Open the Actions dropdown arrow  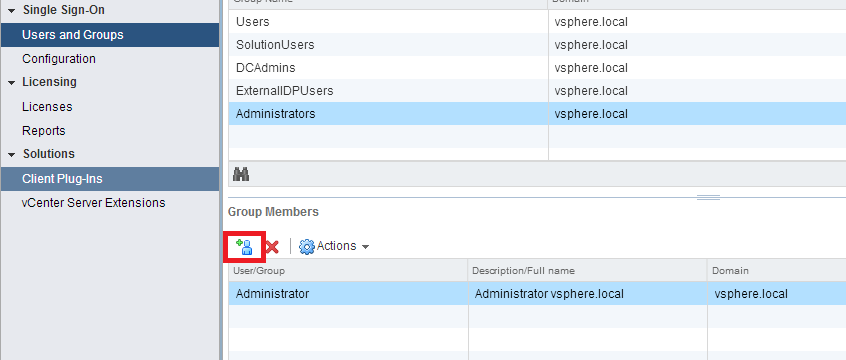click(365, 247)
